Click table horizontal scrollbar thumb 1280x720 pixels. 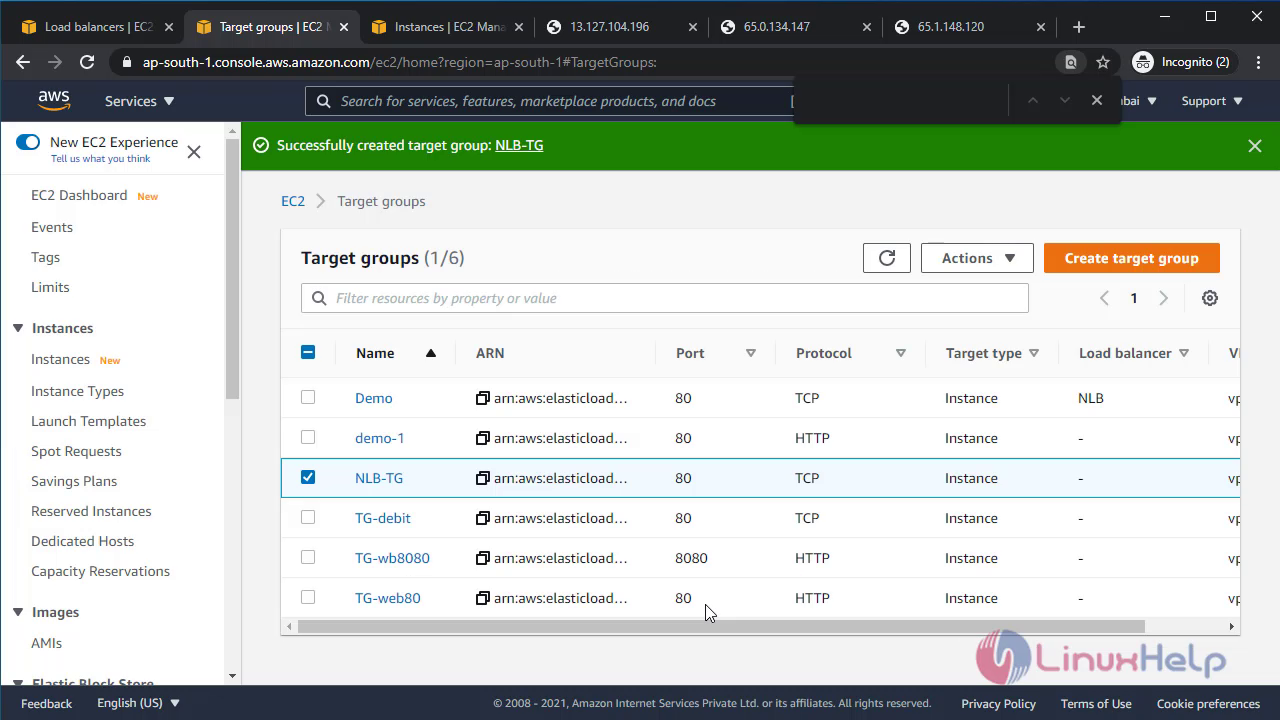[720, 626]
